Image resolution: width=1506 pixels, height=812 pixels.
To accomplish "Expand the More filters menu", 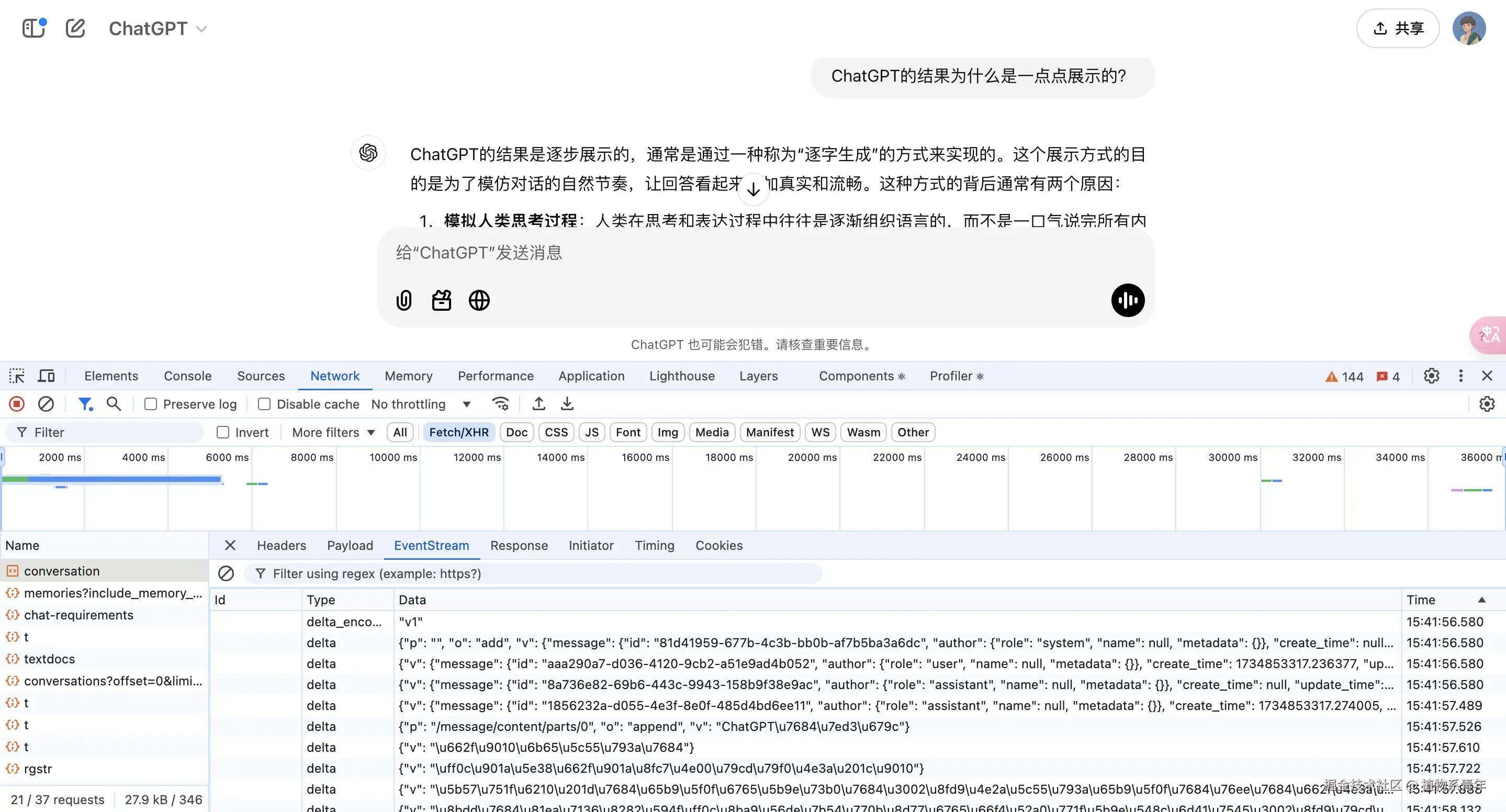I will [x=333, y=433].
